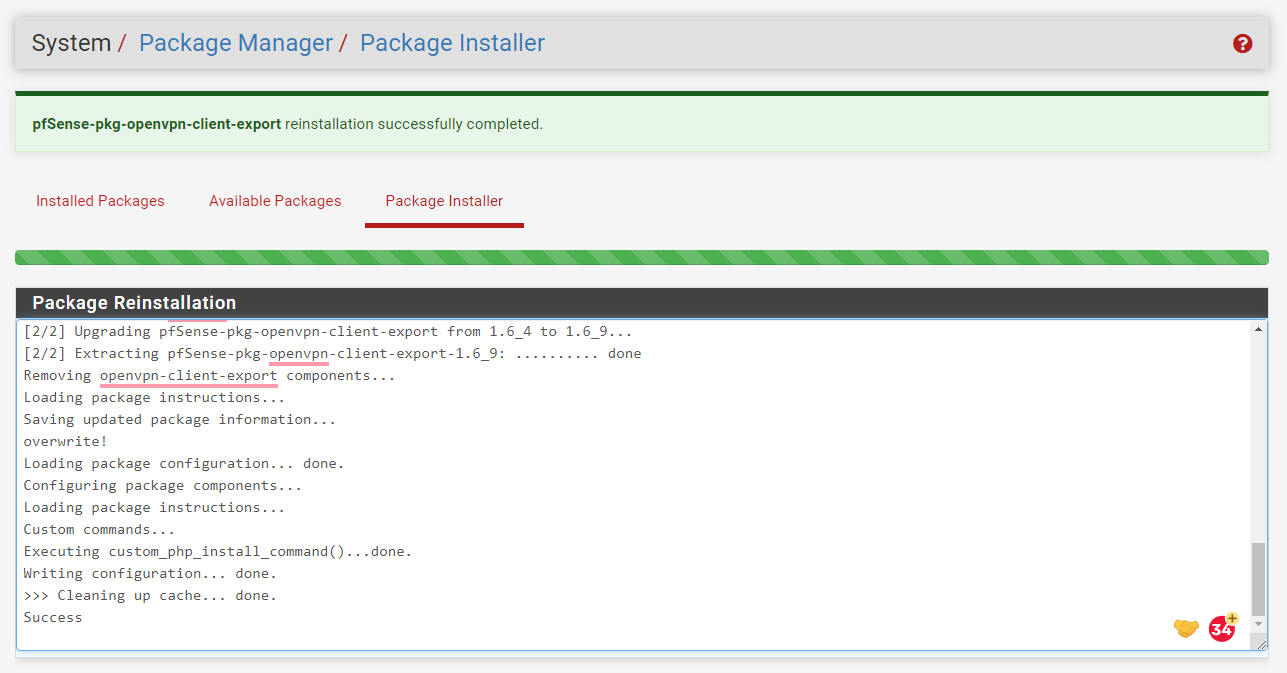Click inside the package log textarea

tap(642, 485)
